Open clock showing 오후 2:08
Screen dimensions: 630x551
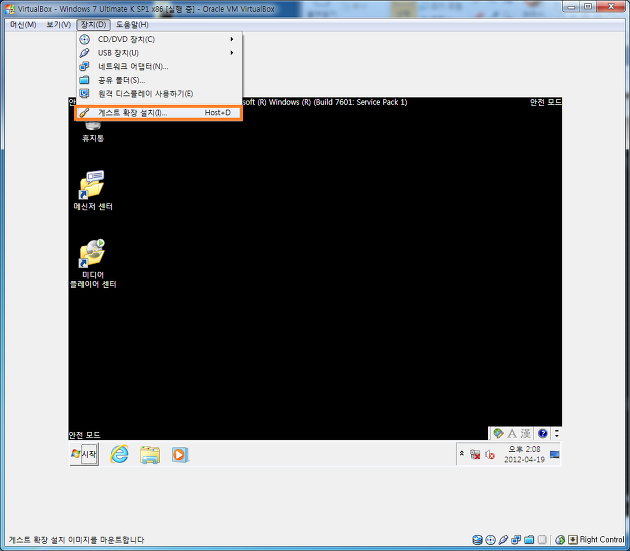point(524,454)
